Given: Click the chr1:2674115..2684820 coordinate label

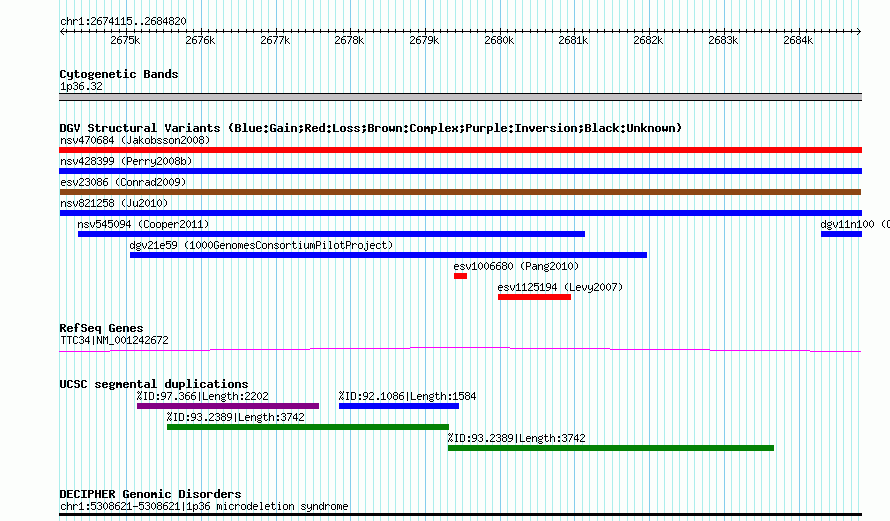Looking at the screenshot, I should point(123,21).
